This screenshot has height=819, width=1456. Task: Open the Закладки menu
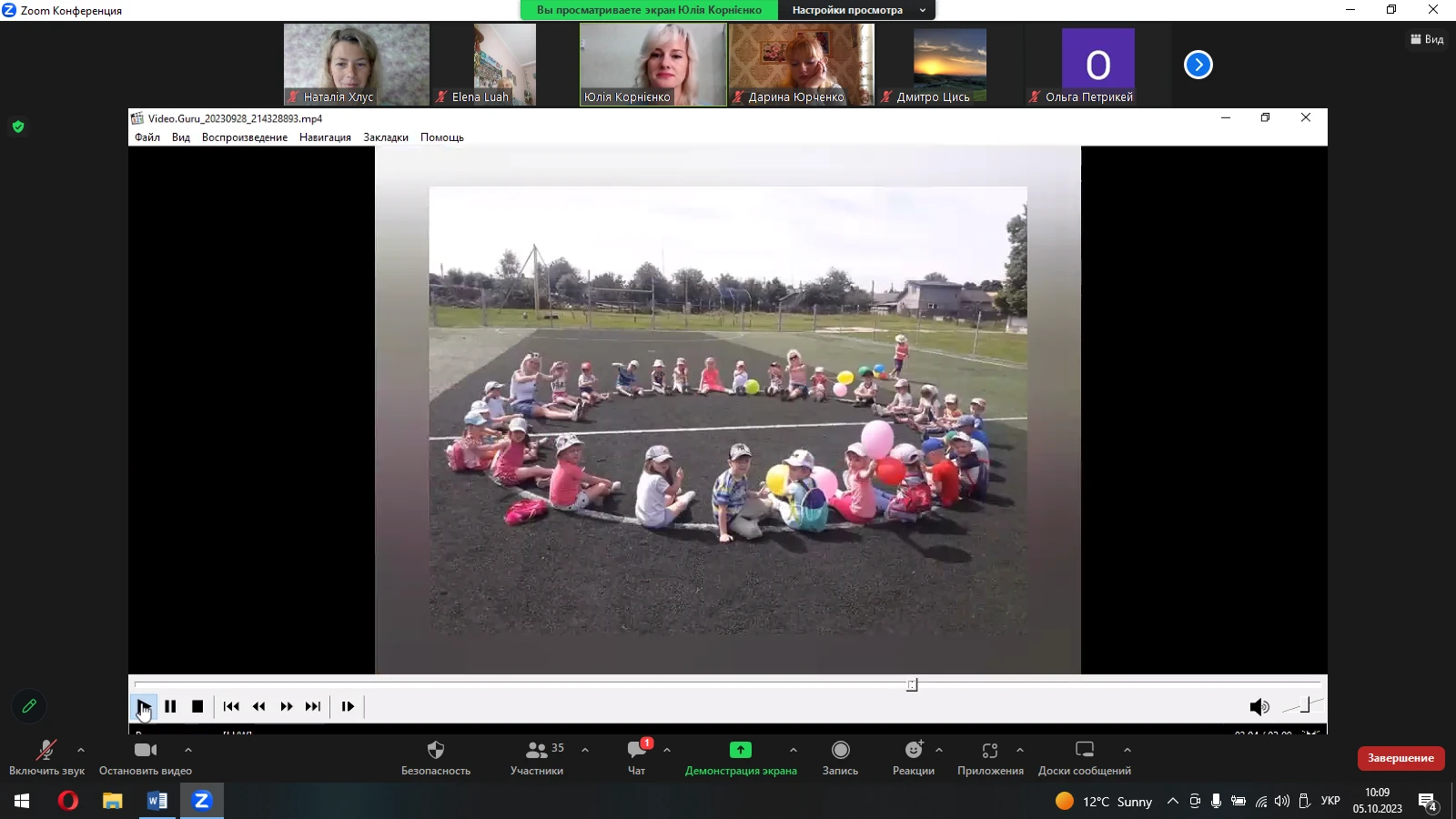click(386, 137)
